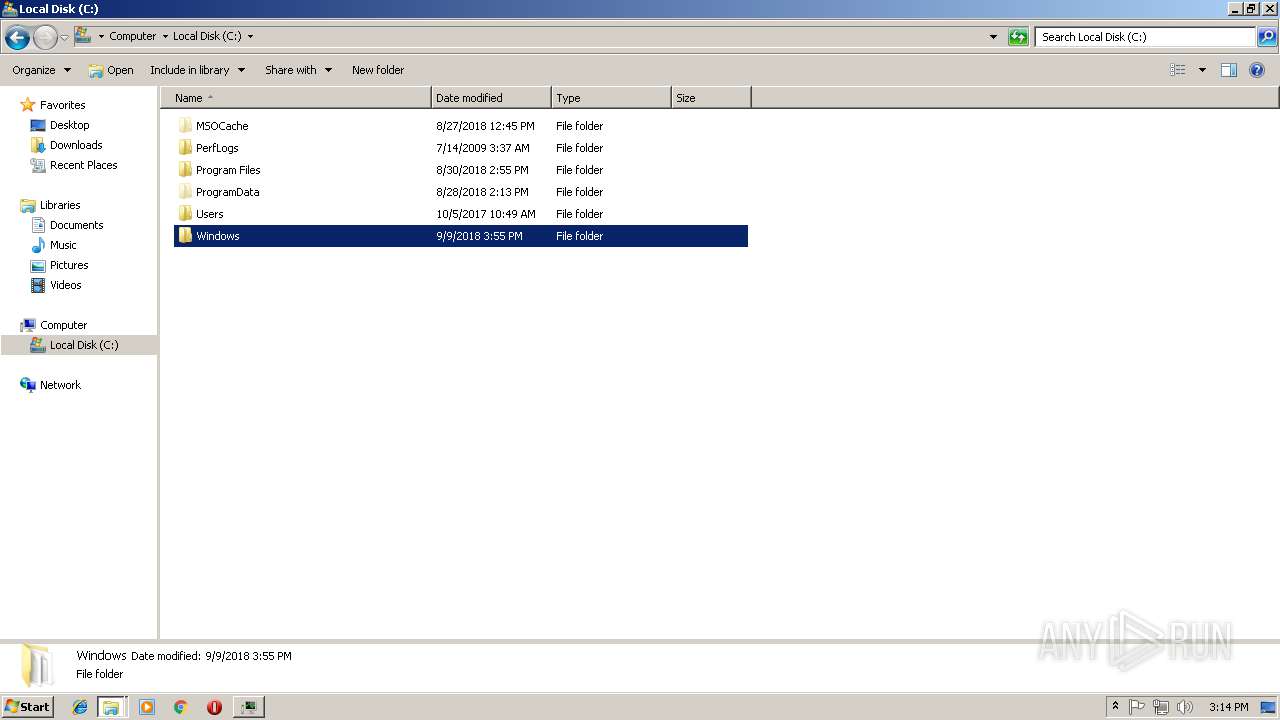
Task: Click Network in navigation pane
Action: pyautogui.click(x=60, y=385)
